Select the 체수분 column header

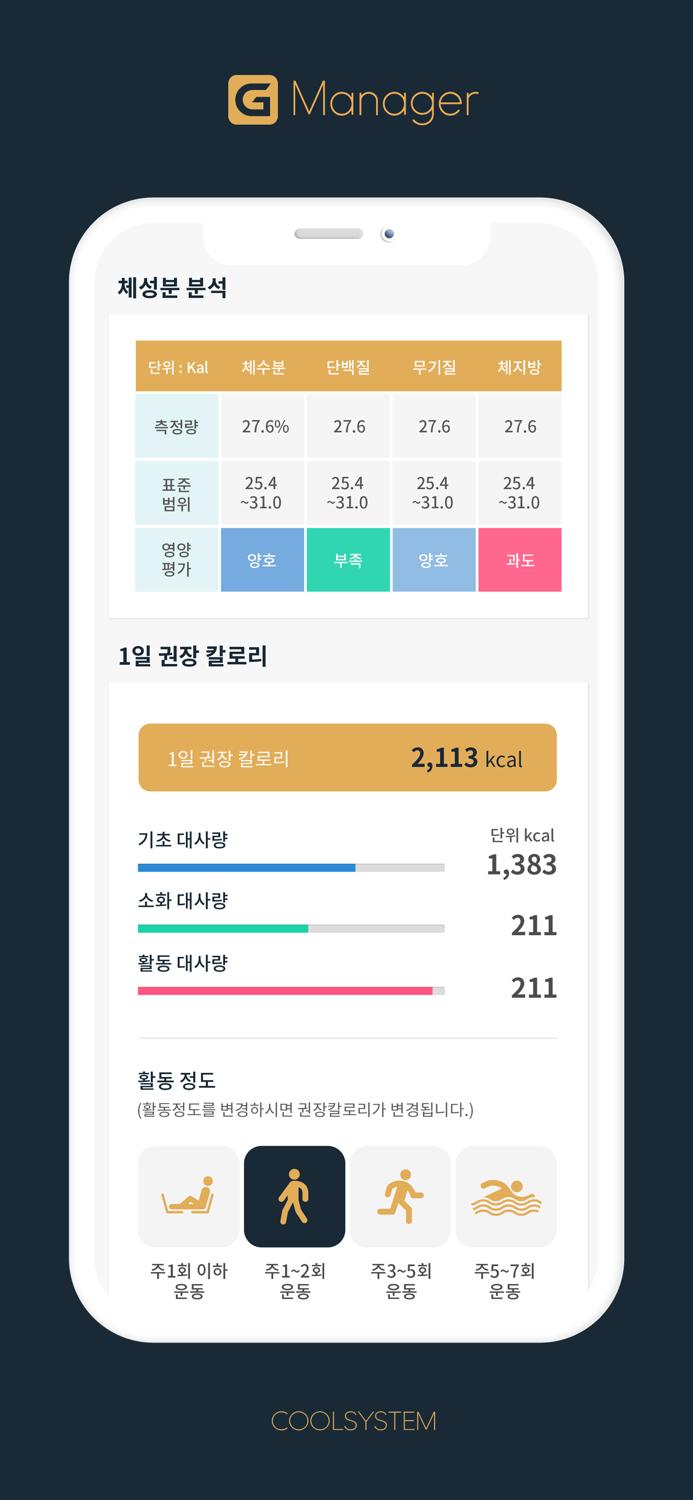pyautogui.click(x=262, y=366)
